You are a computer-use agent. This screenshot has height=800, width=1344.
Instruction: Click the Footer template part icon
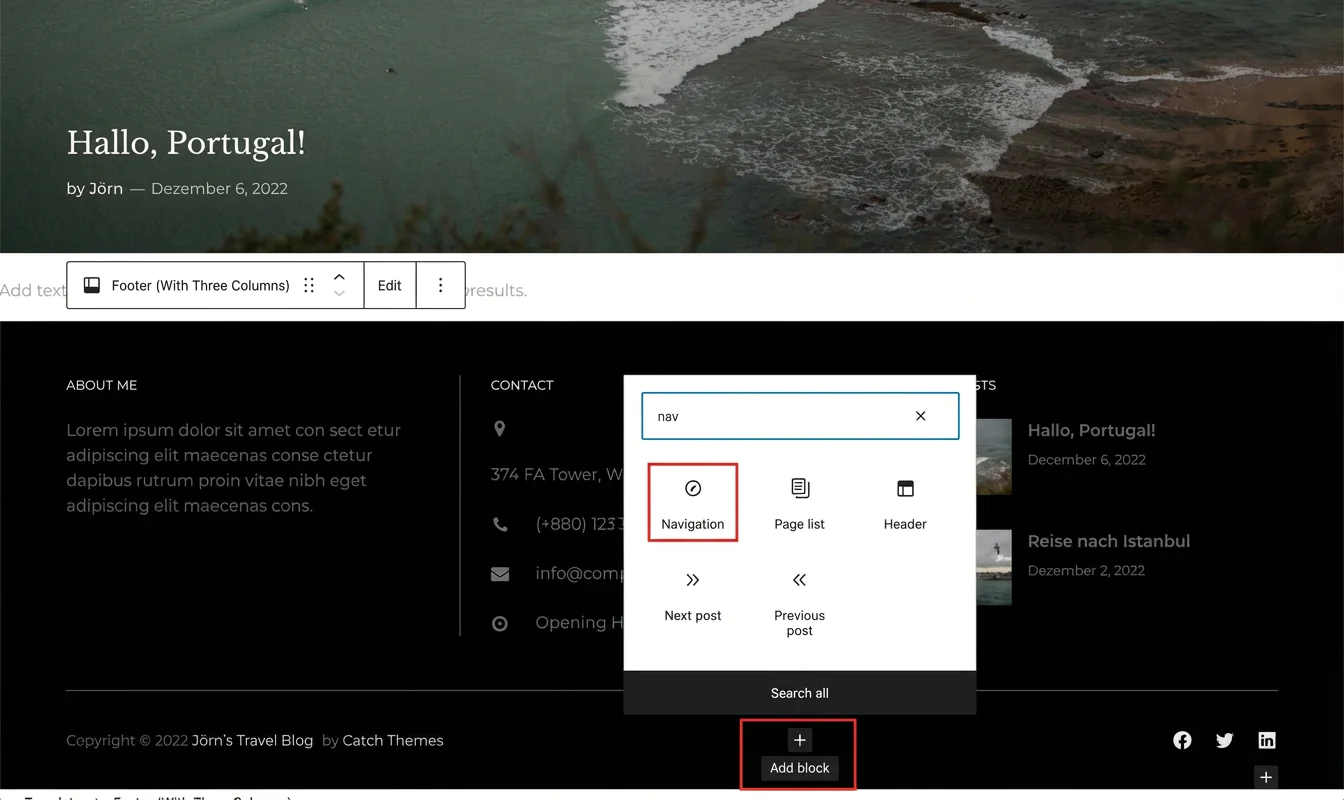91,285
